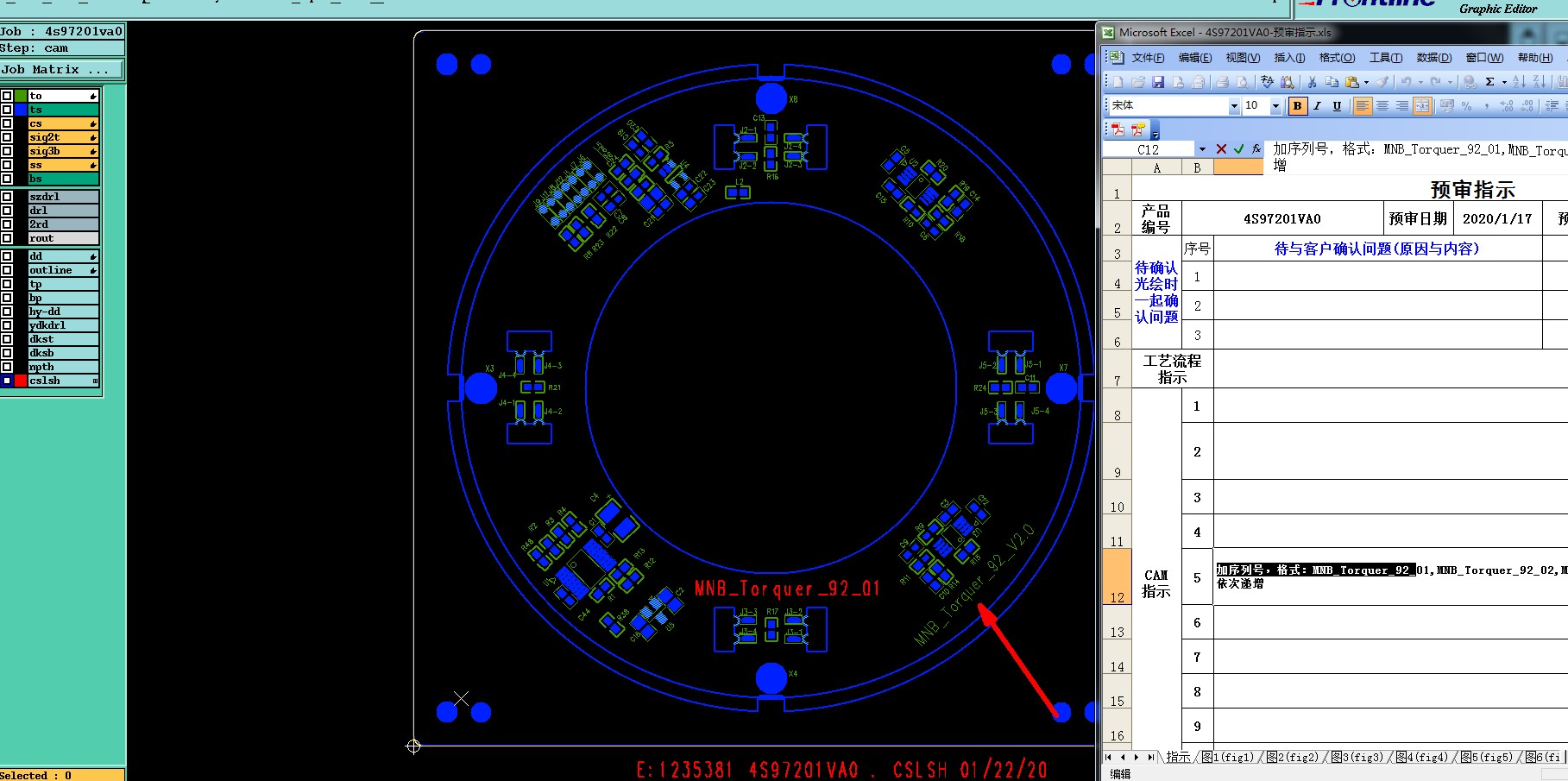Click the blue color swatch of 'ts' layer
1568x781 pixels.
(x=21, y=110)
